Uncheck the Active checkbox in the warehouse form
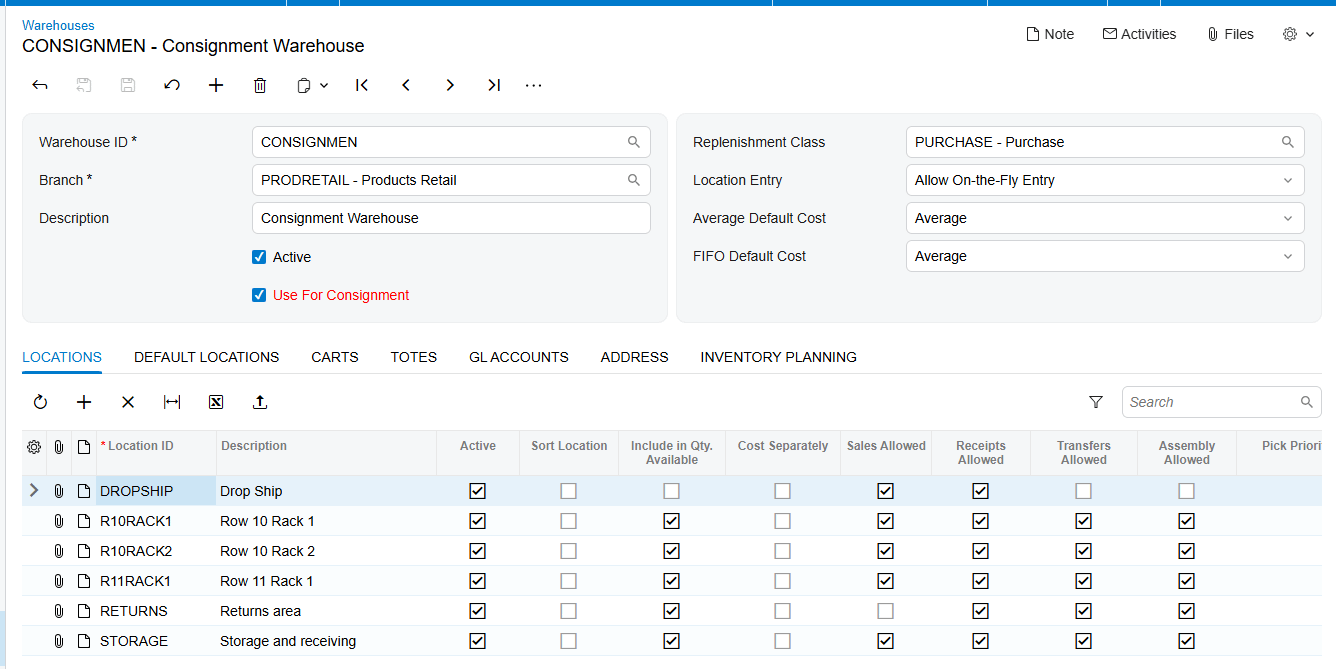1336x669 pixels. [259, 257]
